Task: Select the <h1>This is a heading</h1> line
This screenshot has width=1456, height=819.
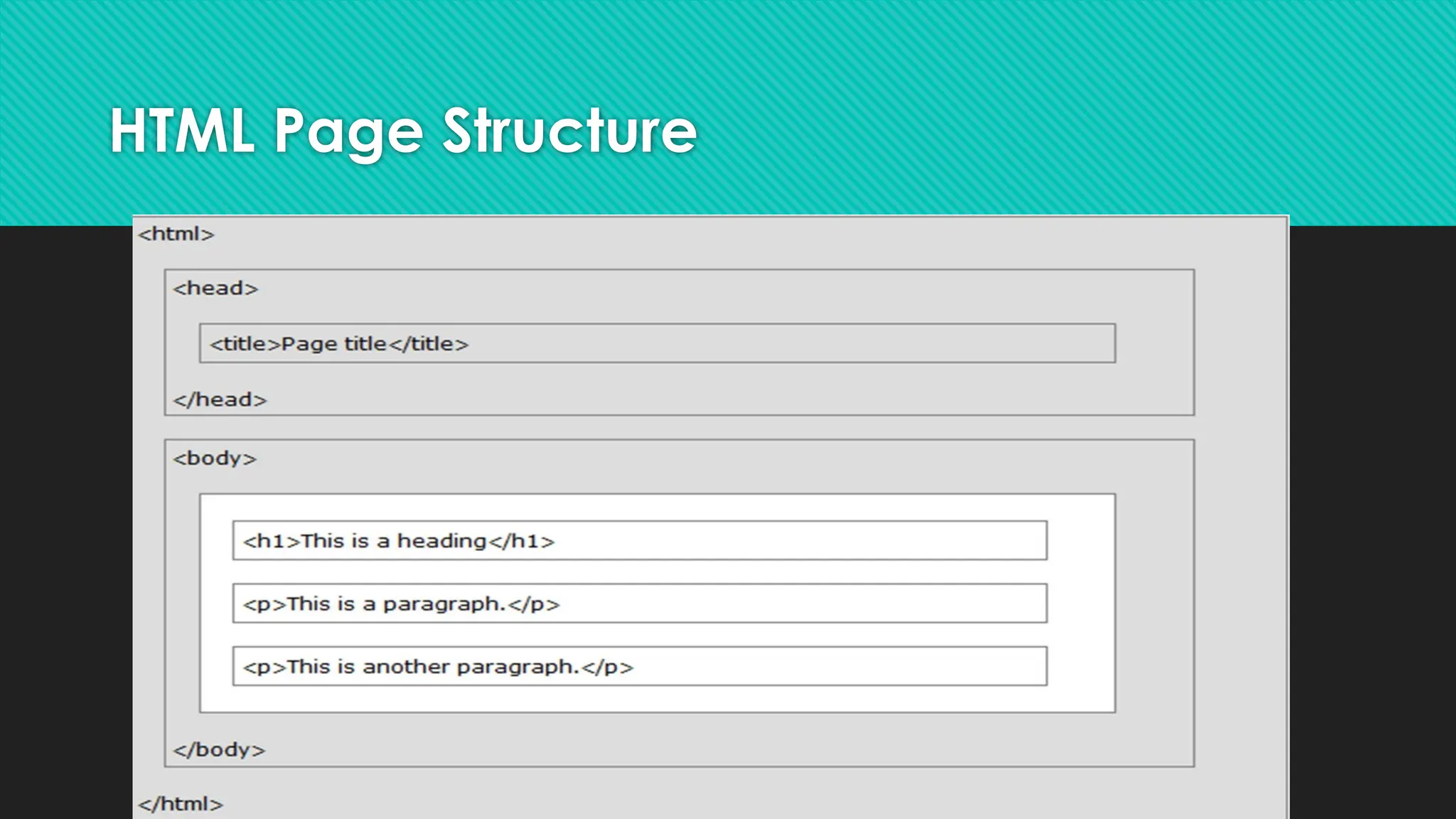Action: pyautogui.click(x=640, y=540)
